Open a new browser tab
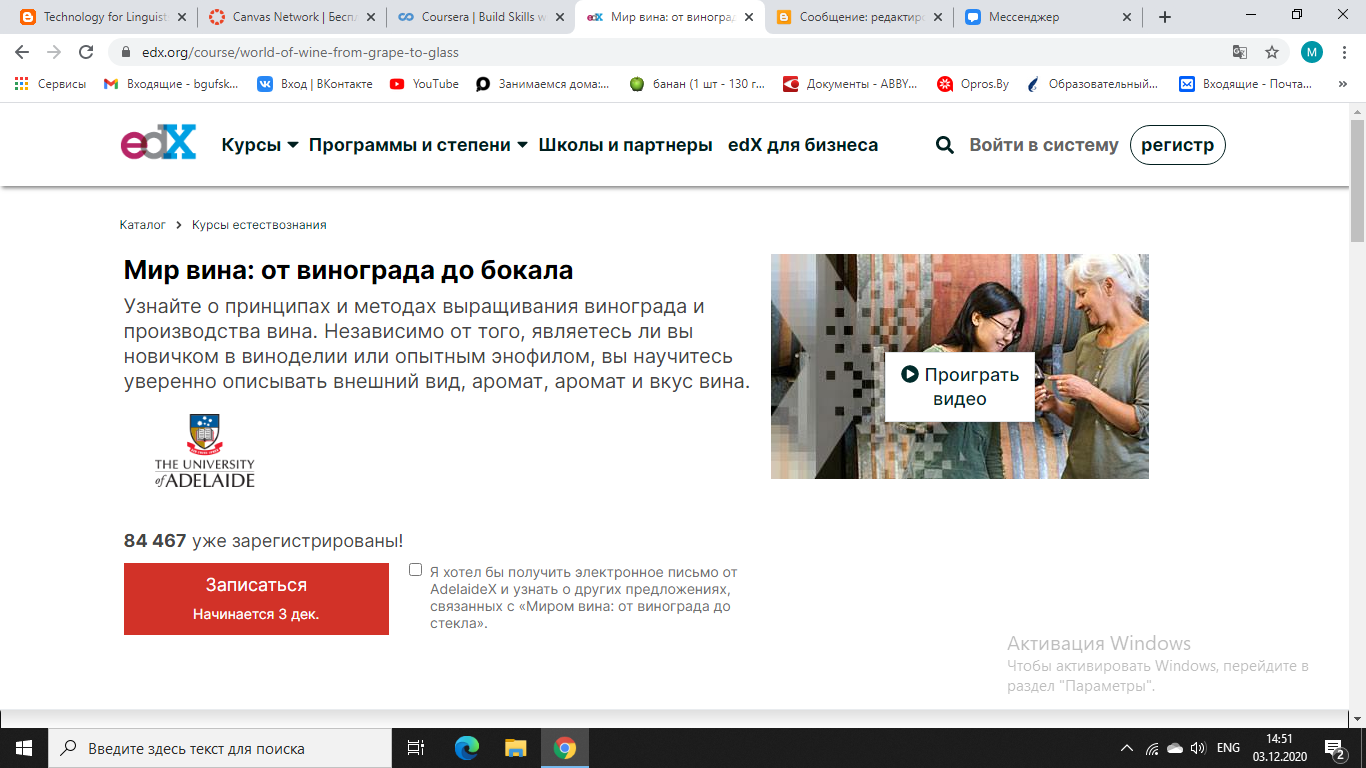 coord(1165,17)
